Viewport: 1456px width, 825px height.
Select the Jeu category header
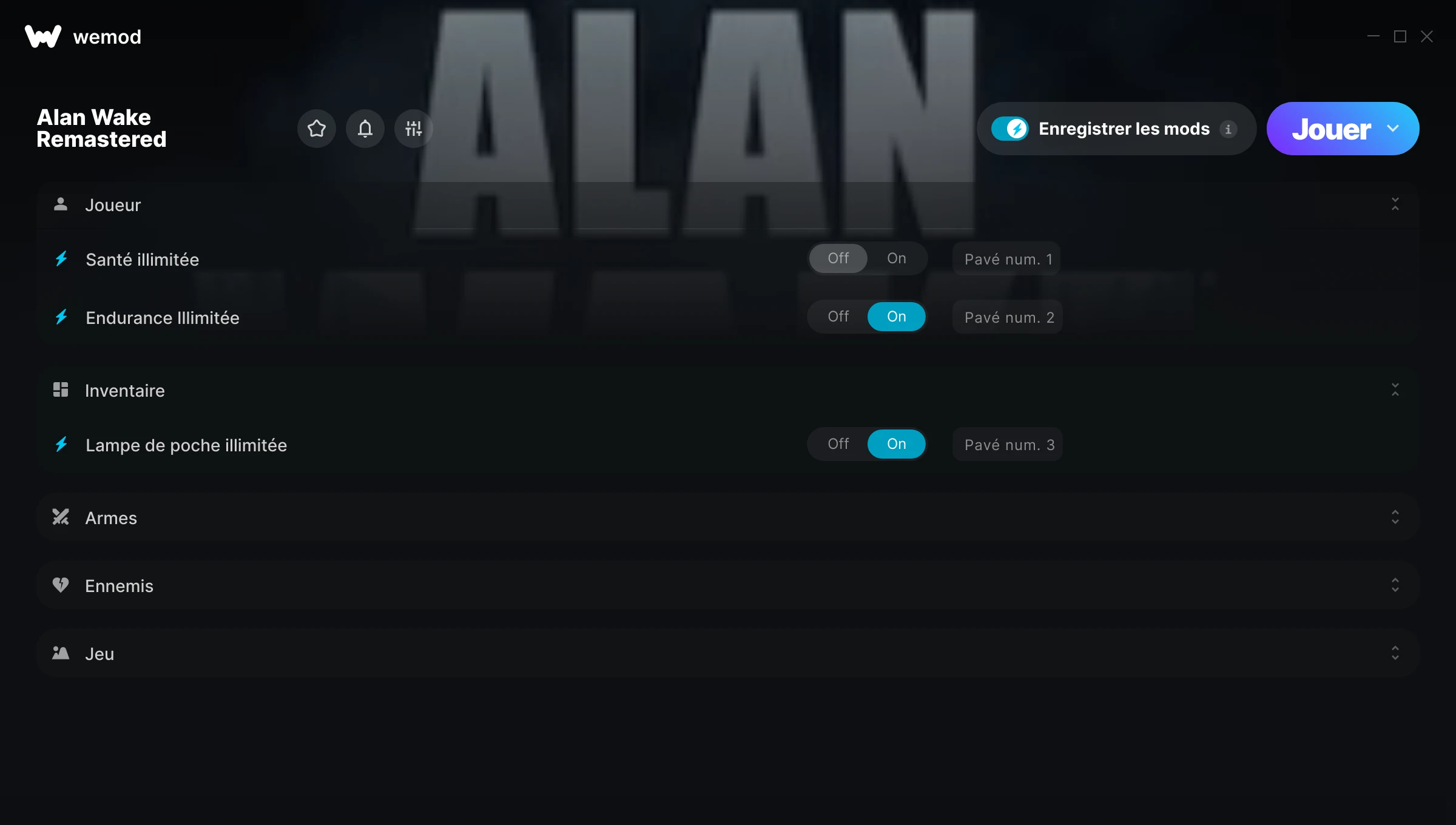[x=728, y=653]
